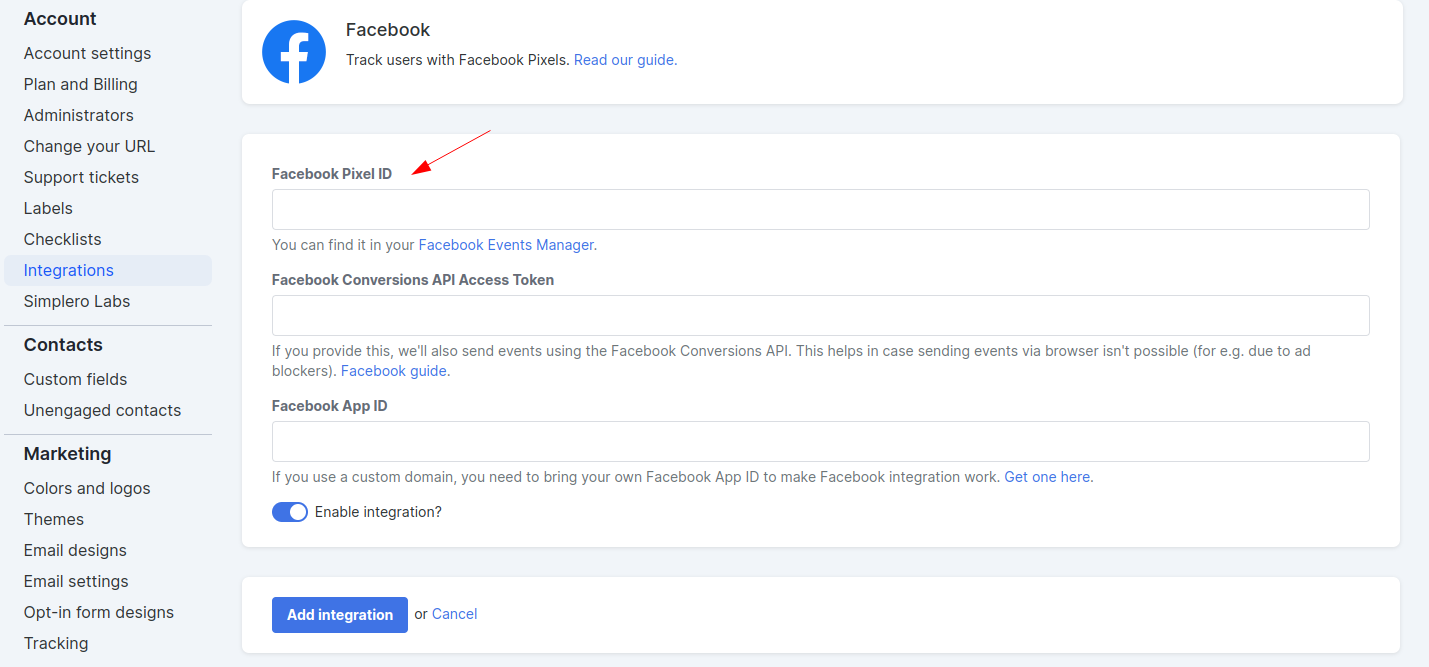Focus the Conversions API Access Token field
This screenshot has height=667, width=1429.
coord(821,316)
